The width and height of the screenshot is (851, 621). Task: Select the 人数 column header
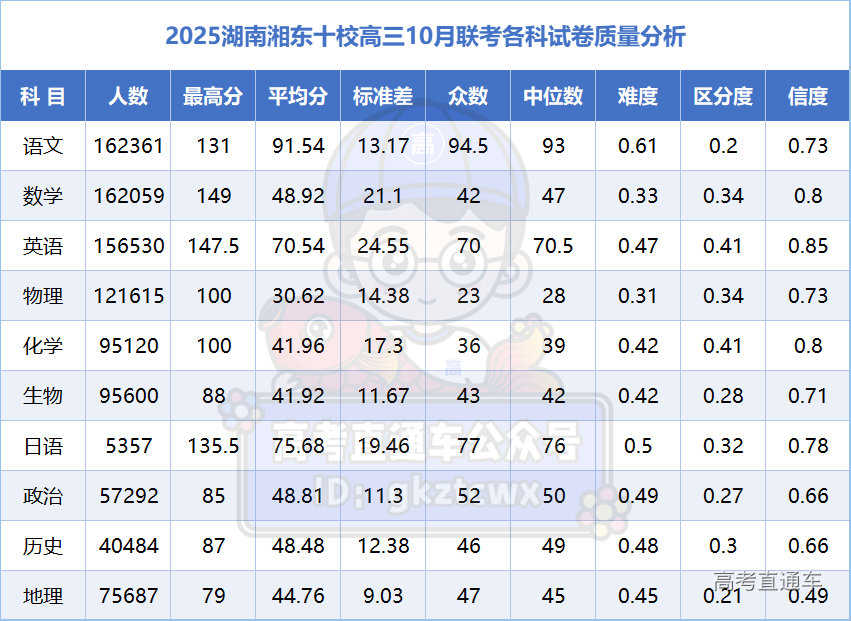tap(128, 96)
